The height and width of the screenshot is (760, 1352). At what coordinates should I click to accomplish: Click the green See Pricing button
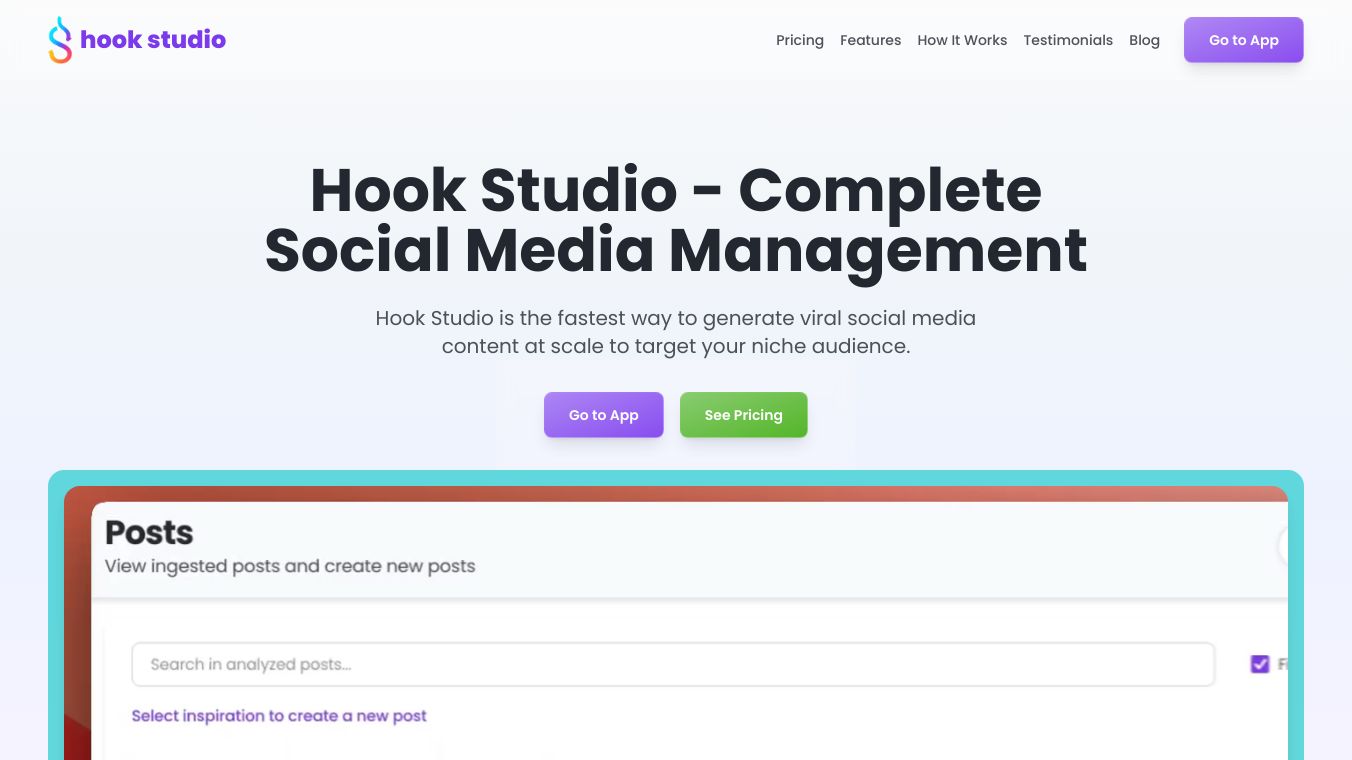click(x=743, y=415)
